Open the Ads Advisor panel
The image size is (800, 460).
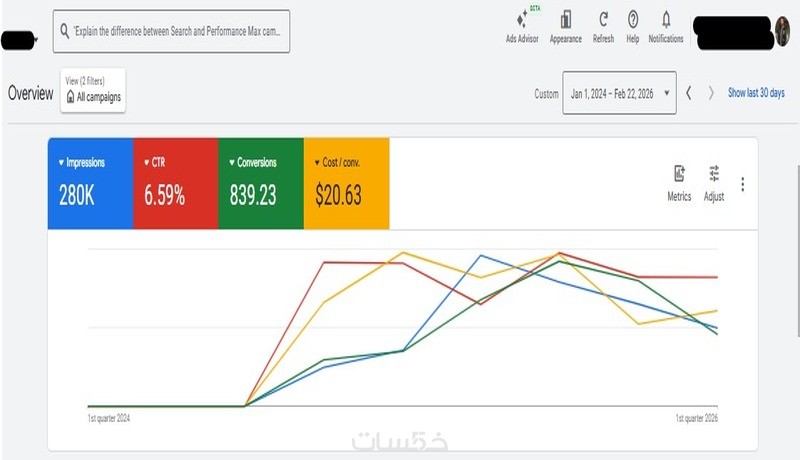pos(521,21)
